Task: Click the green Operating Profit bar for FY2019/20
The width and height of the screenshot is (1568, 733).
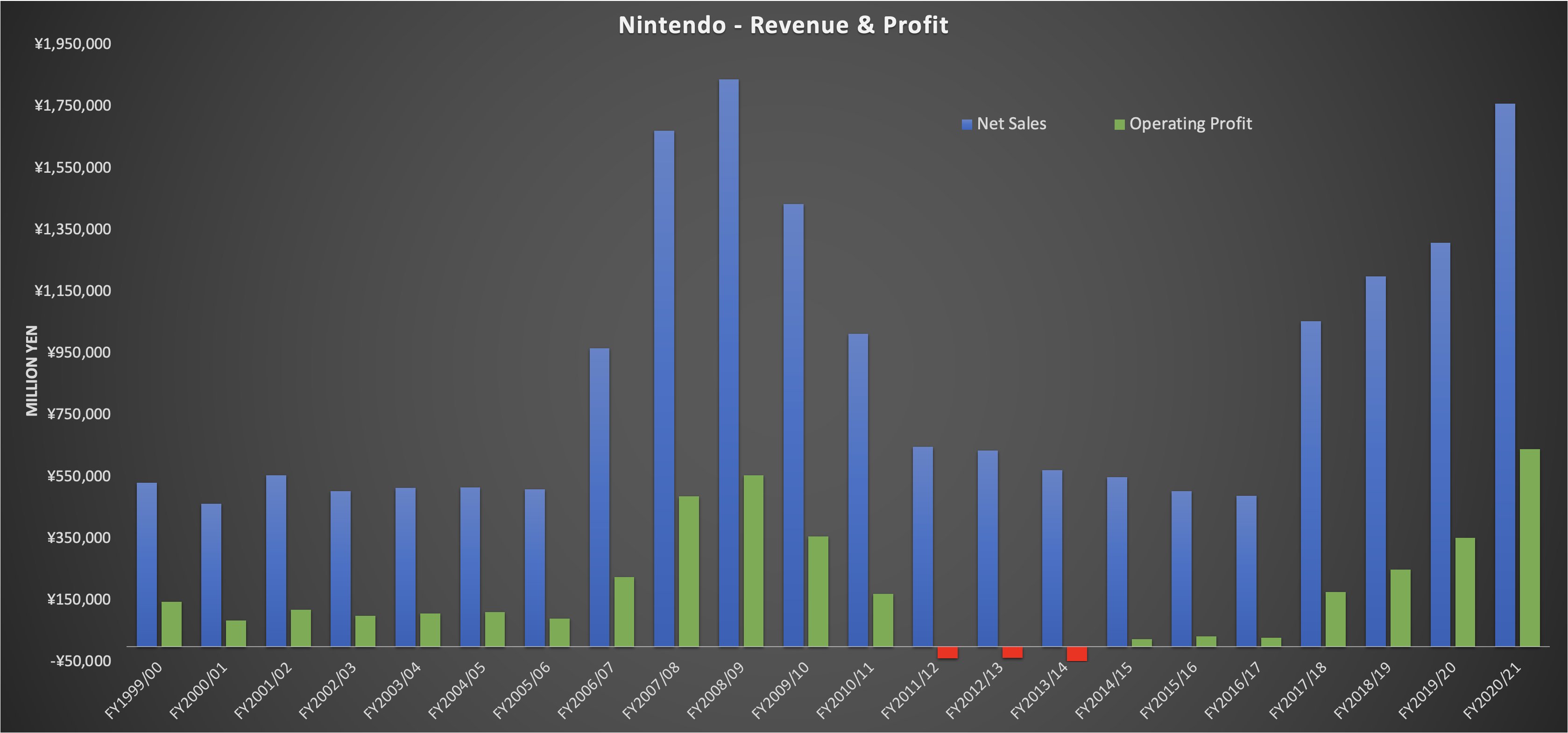Action: 1464,592
